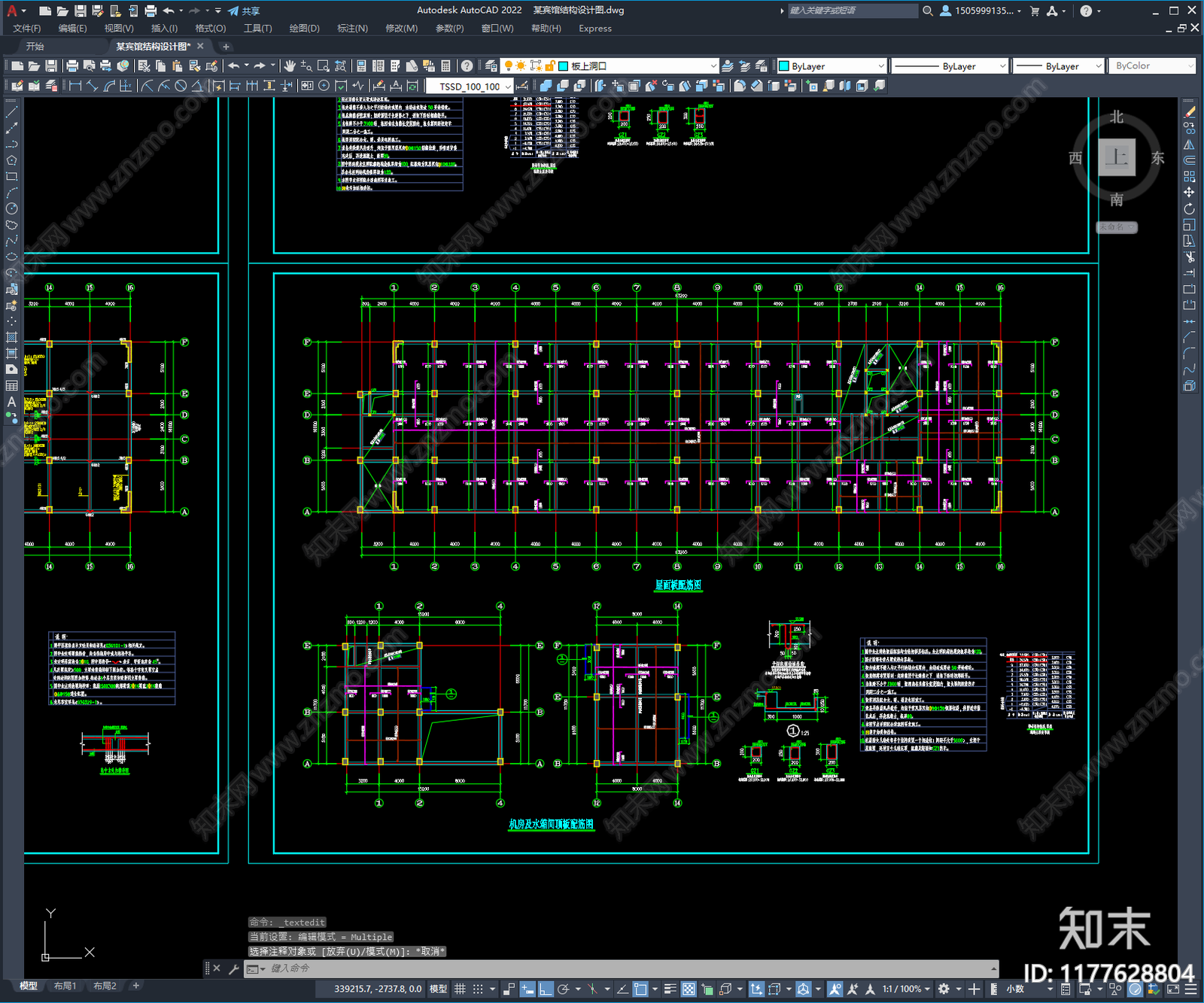Select the Circle tool in the Draw toolbar
Screen dimensions: 1204x1003
[11, 208]
